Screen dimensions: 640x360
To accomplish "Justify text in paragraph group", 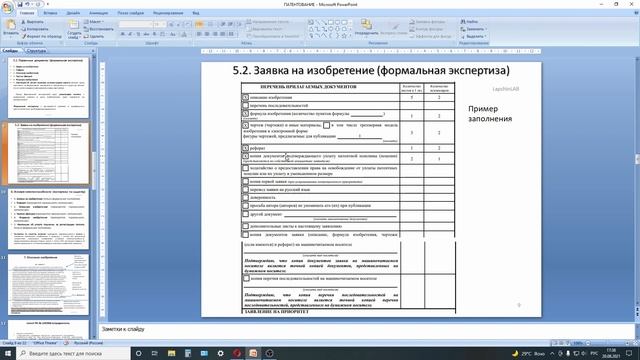I will coord(222,34).
